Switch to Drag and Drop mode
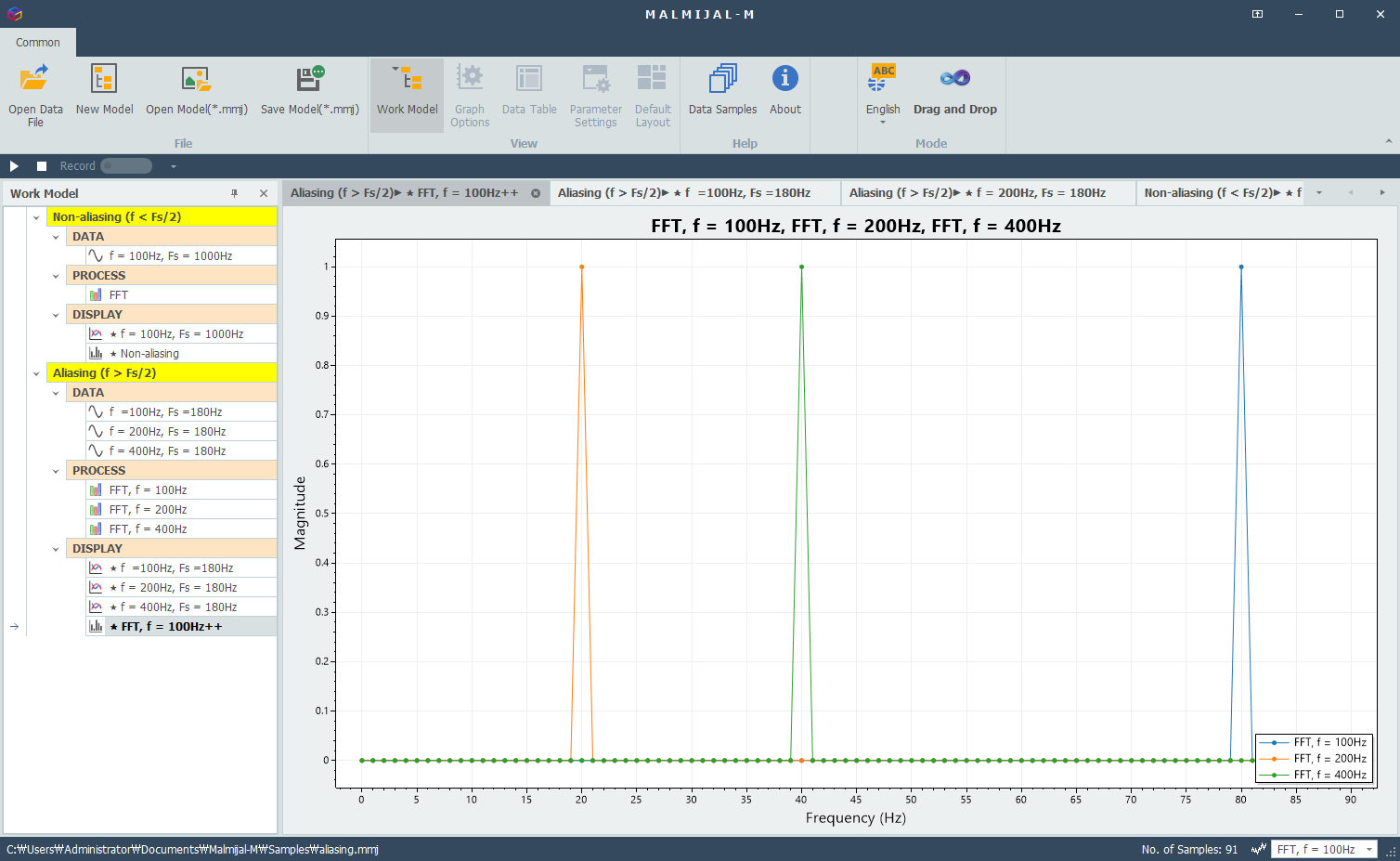 (954, 95)
